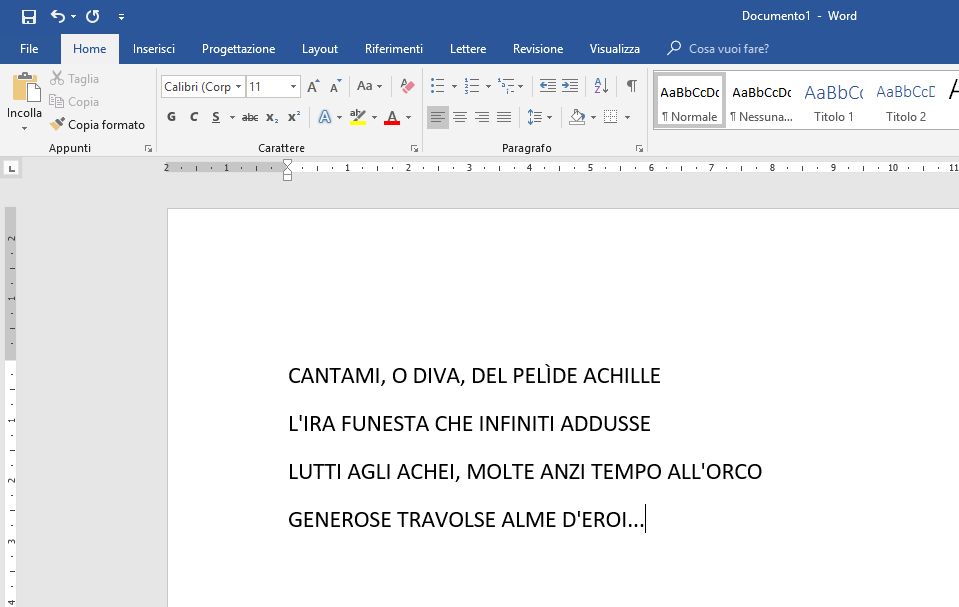Open the multilevel list menu

coord(509,86)
